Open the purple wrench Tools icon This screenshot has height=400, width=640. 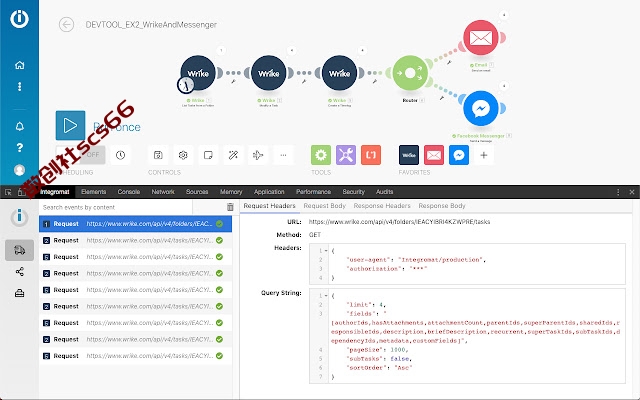pos(346,155)
